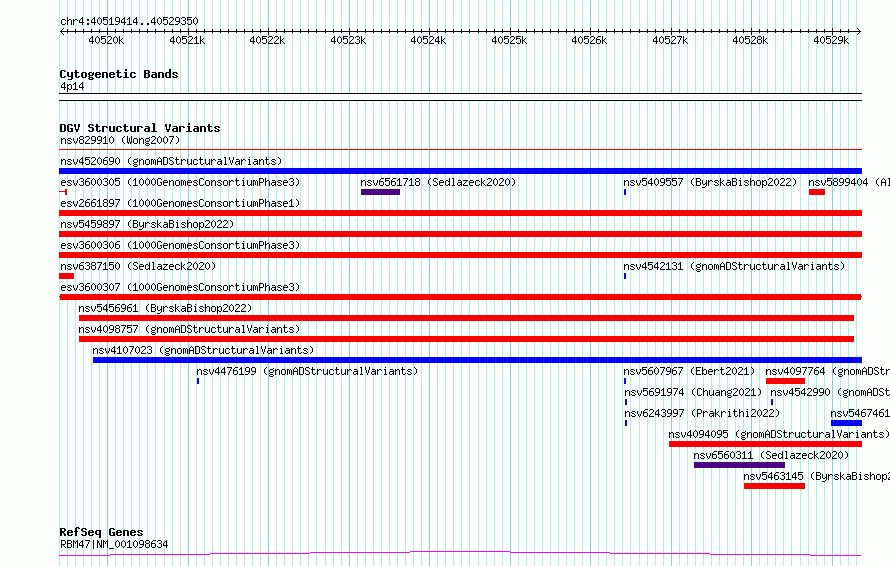Click the nsv5456961 (ByrskaBishop2022) label
Image resolution: width=890 pixels, height=566 pixels.
coord(165,308)
